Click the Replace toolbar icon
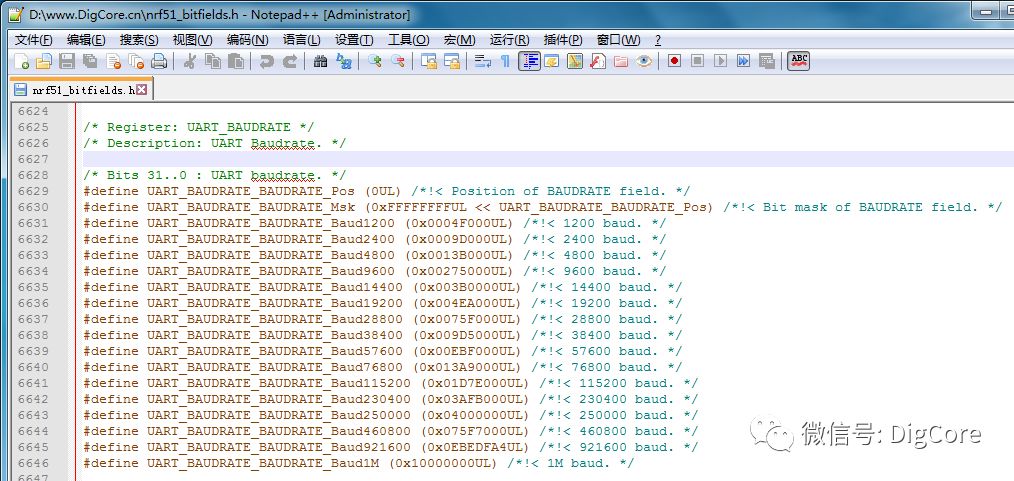The image size is (1014, 481). tap(343, 61)
